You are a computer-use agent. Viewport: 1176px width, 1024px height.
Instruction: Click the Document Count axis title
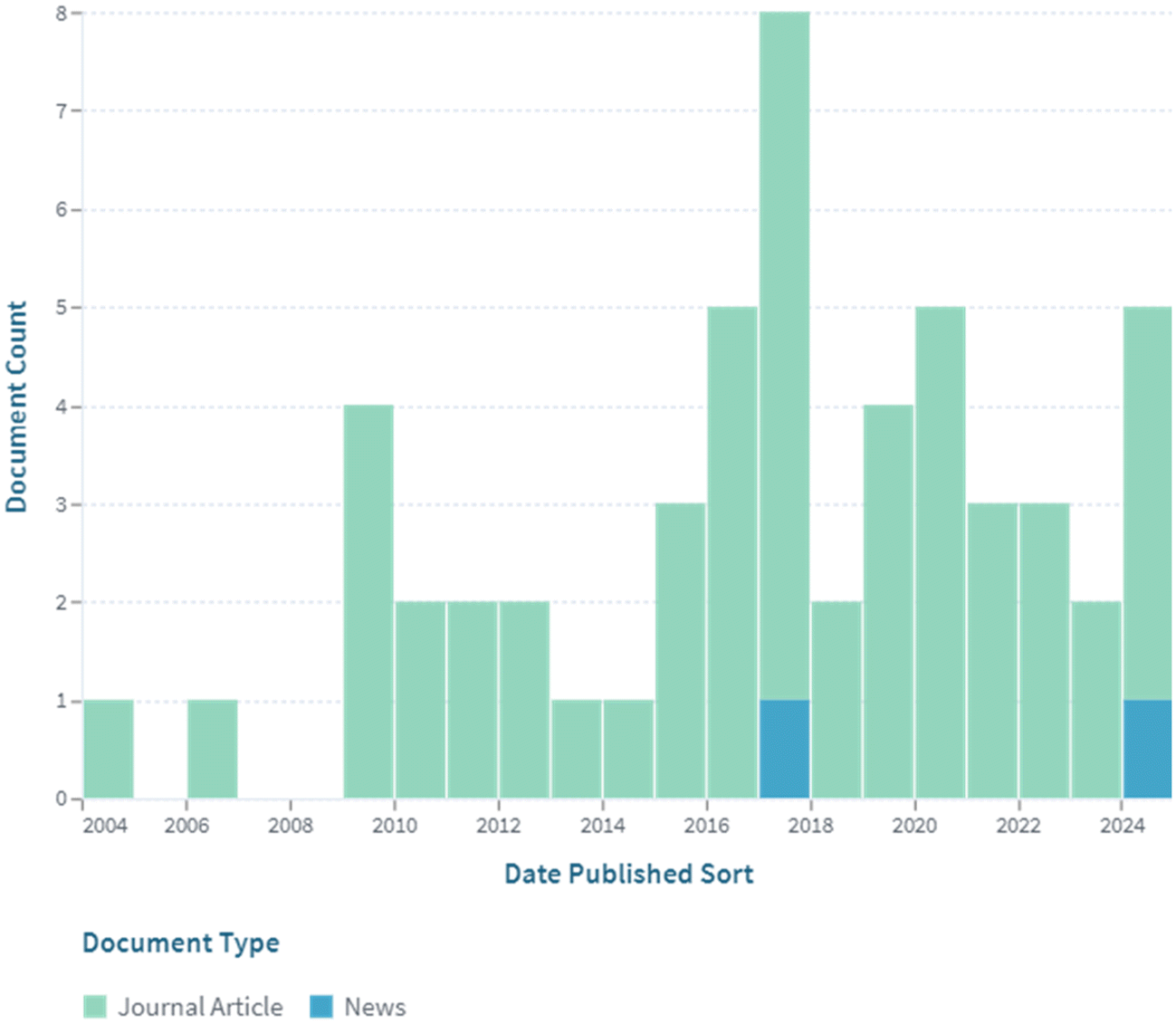click(x=17, y=407)
